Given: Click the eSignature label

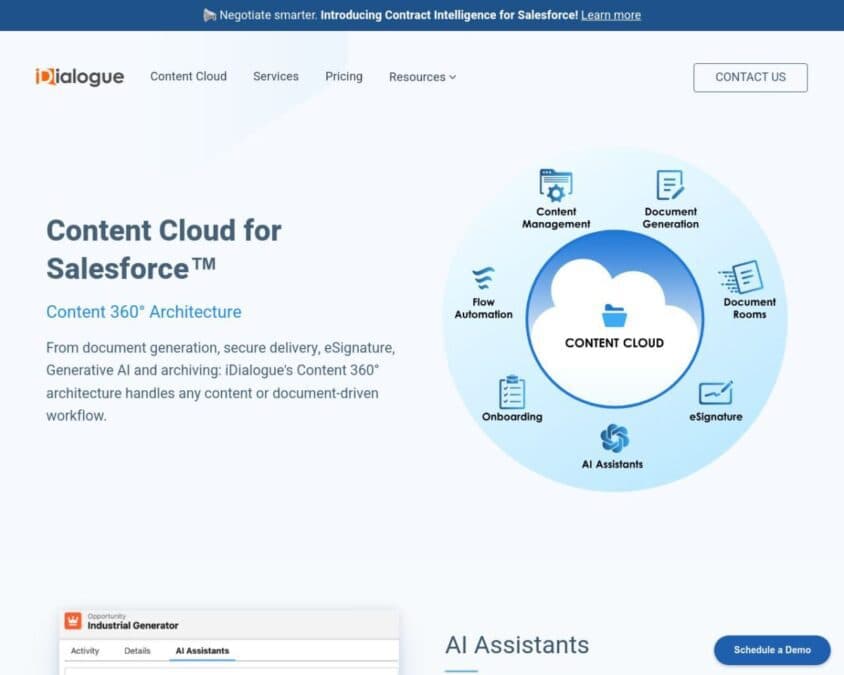Looking at the screenshot, I should click(716, 417).
